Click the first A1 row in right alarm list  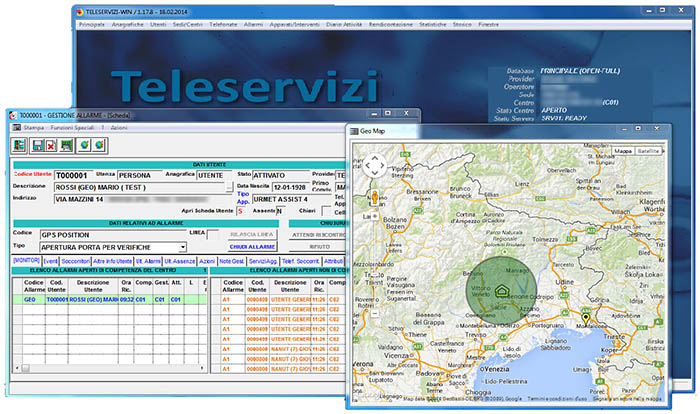tap(279, 300)
